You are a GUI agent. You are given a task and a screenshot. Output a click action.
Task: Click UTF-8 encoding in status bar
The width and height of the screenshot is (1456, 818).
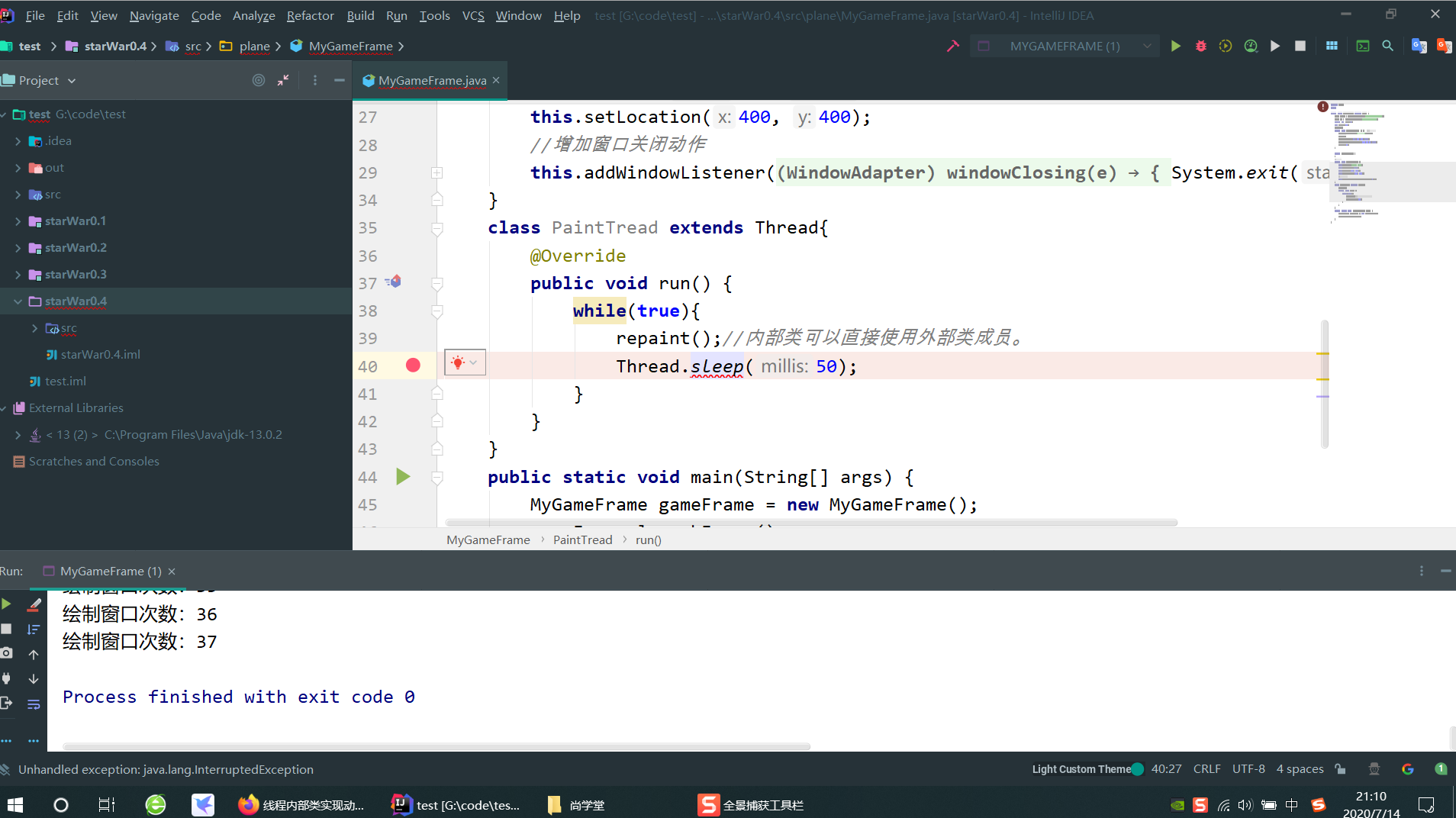tap(1248, 769)
